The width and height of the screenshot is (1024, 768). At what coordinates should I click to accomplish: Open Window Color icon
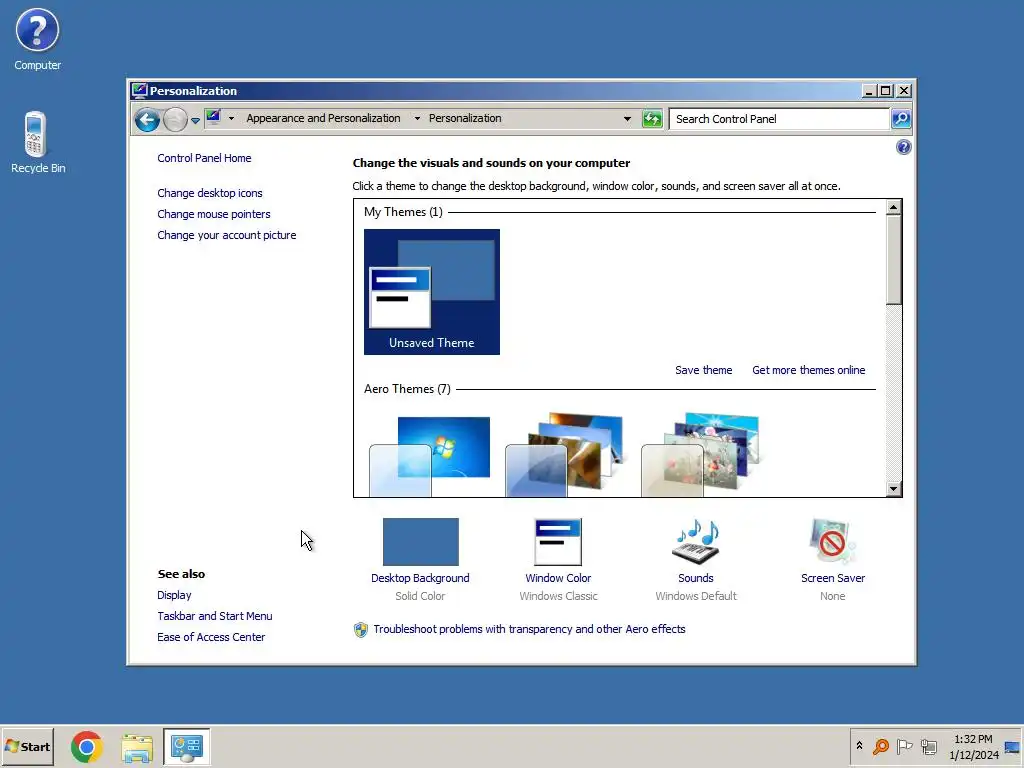click(x=558, y=541)
